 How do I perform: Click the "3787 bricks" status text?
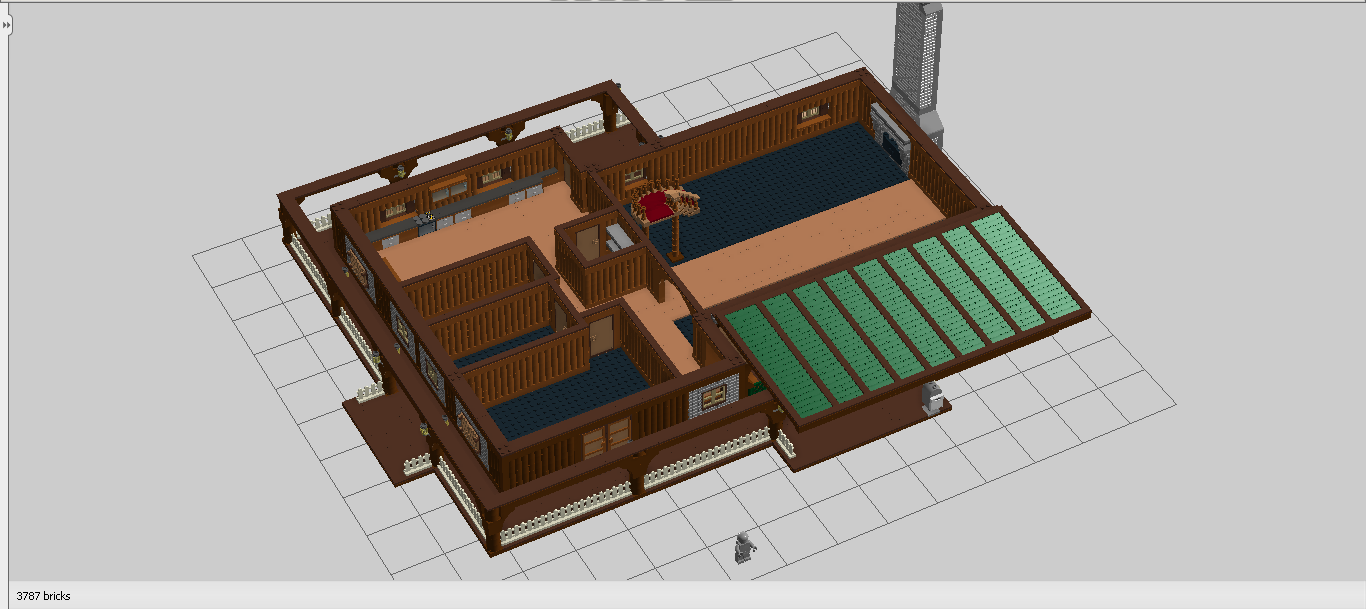(43, 596)
